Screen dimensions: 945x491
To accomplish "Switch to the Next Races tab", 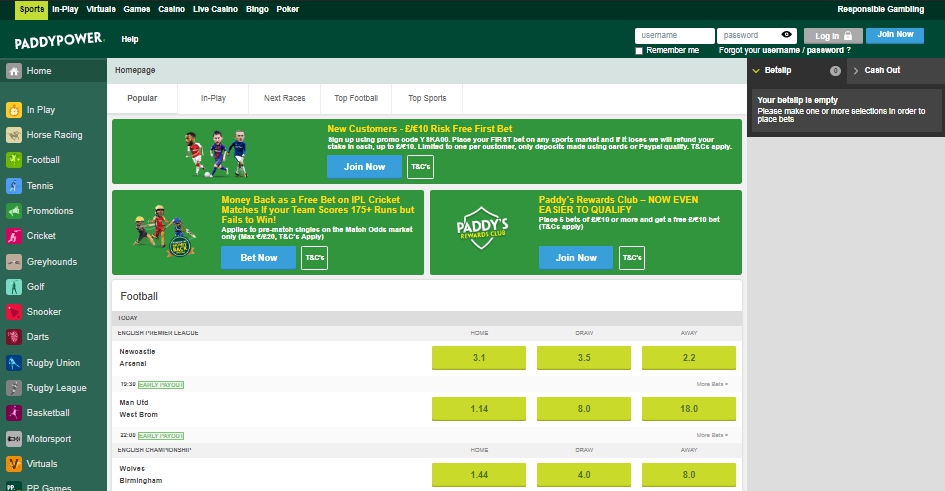I will click(284, 98).
